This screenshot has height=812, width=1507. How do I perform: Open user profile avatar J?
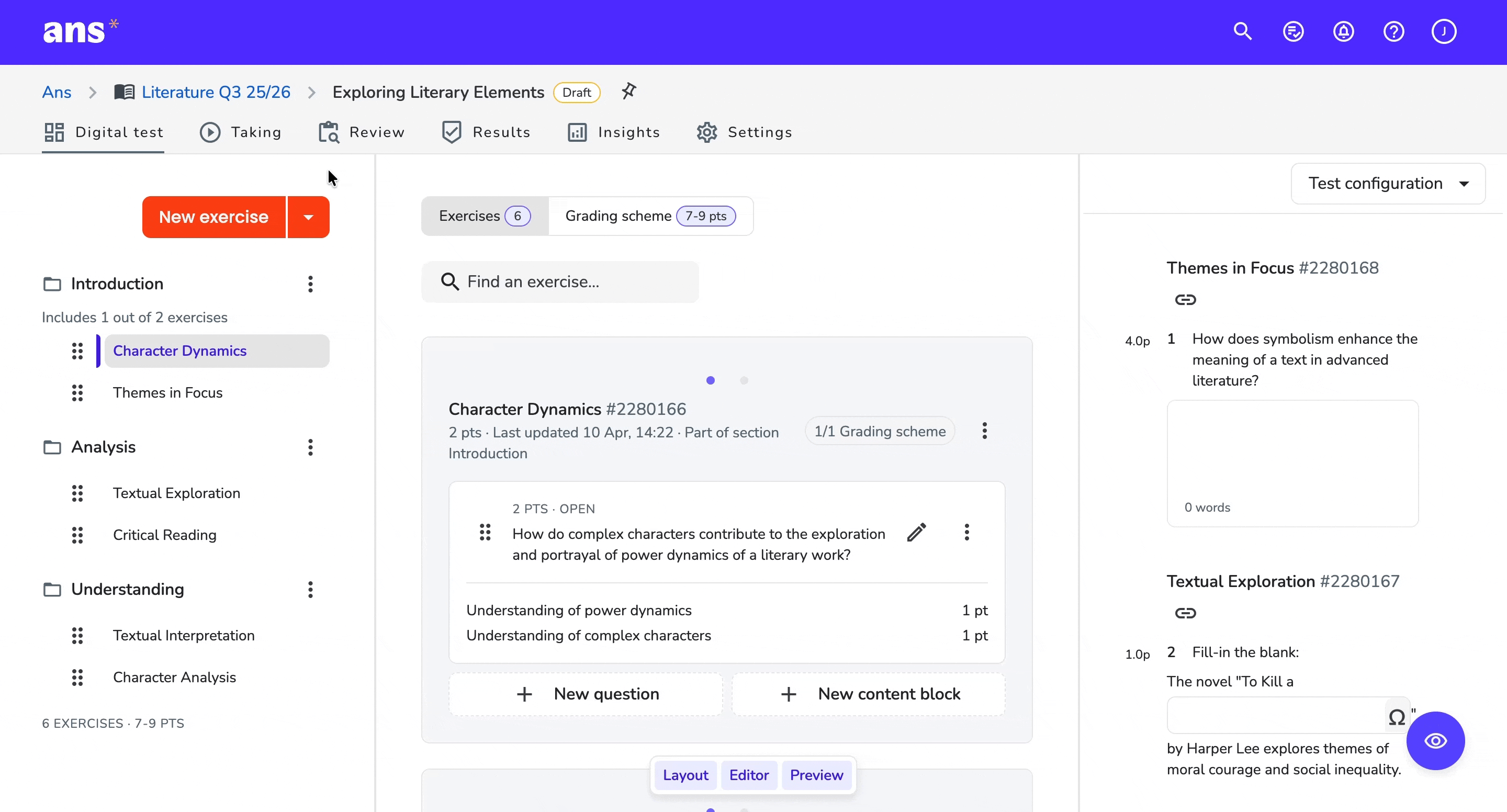point(1444,31)
